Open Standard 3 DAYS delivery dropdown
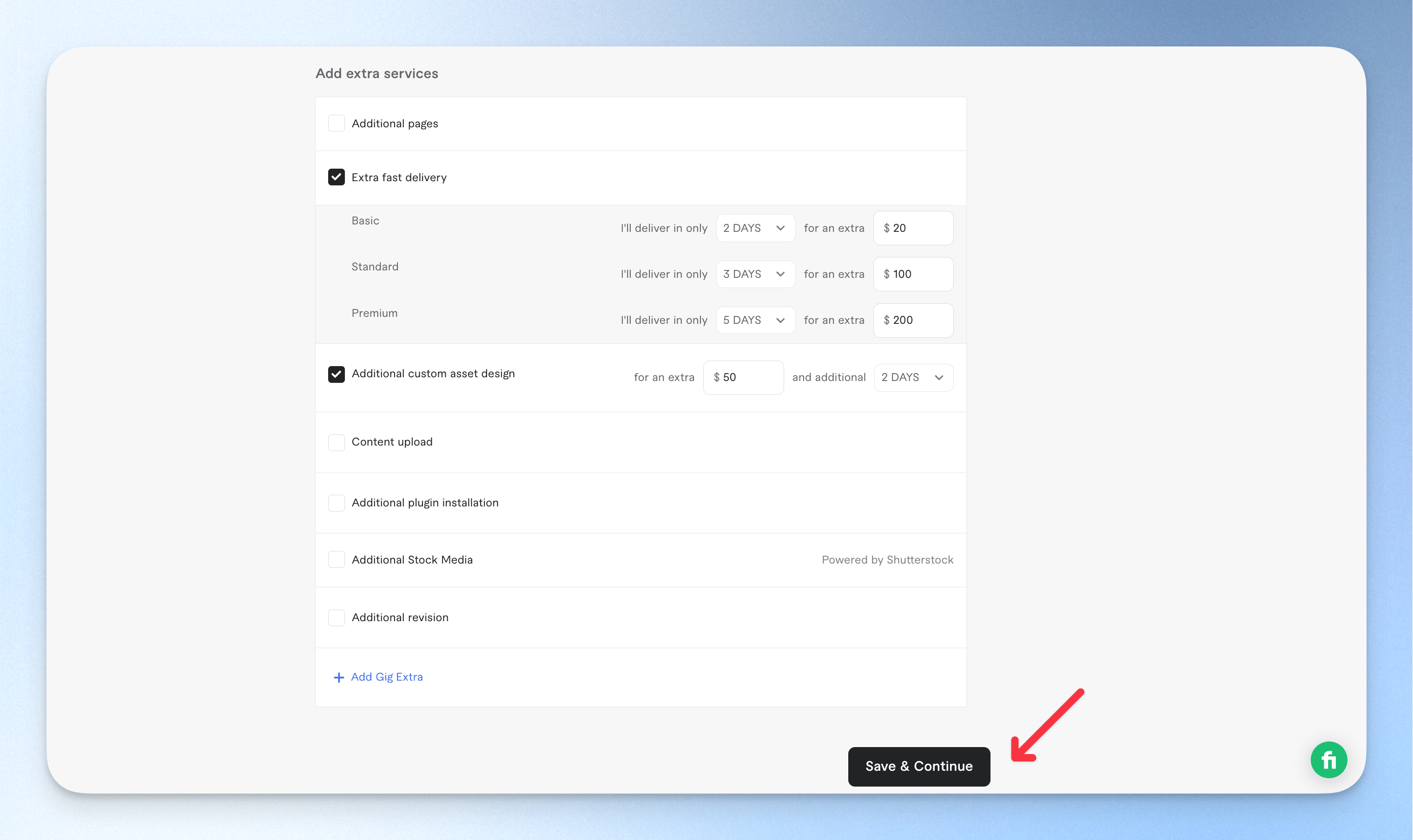Image resolution: width=1413 pixels, height=840 pixels. tap(755, 274)
